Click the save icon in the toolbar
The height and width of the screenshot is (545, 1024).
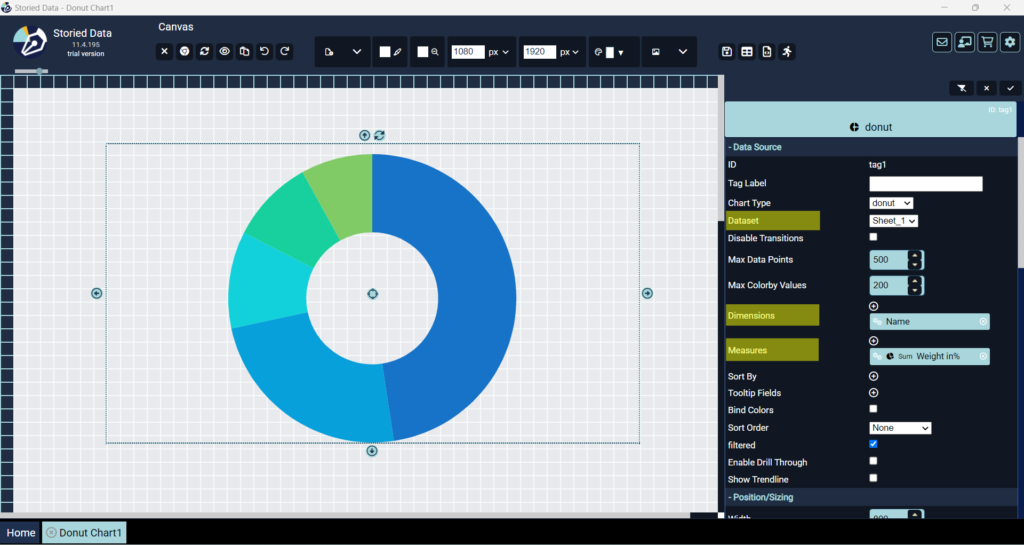pyautogui.click(x=727, y=52)
